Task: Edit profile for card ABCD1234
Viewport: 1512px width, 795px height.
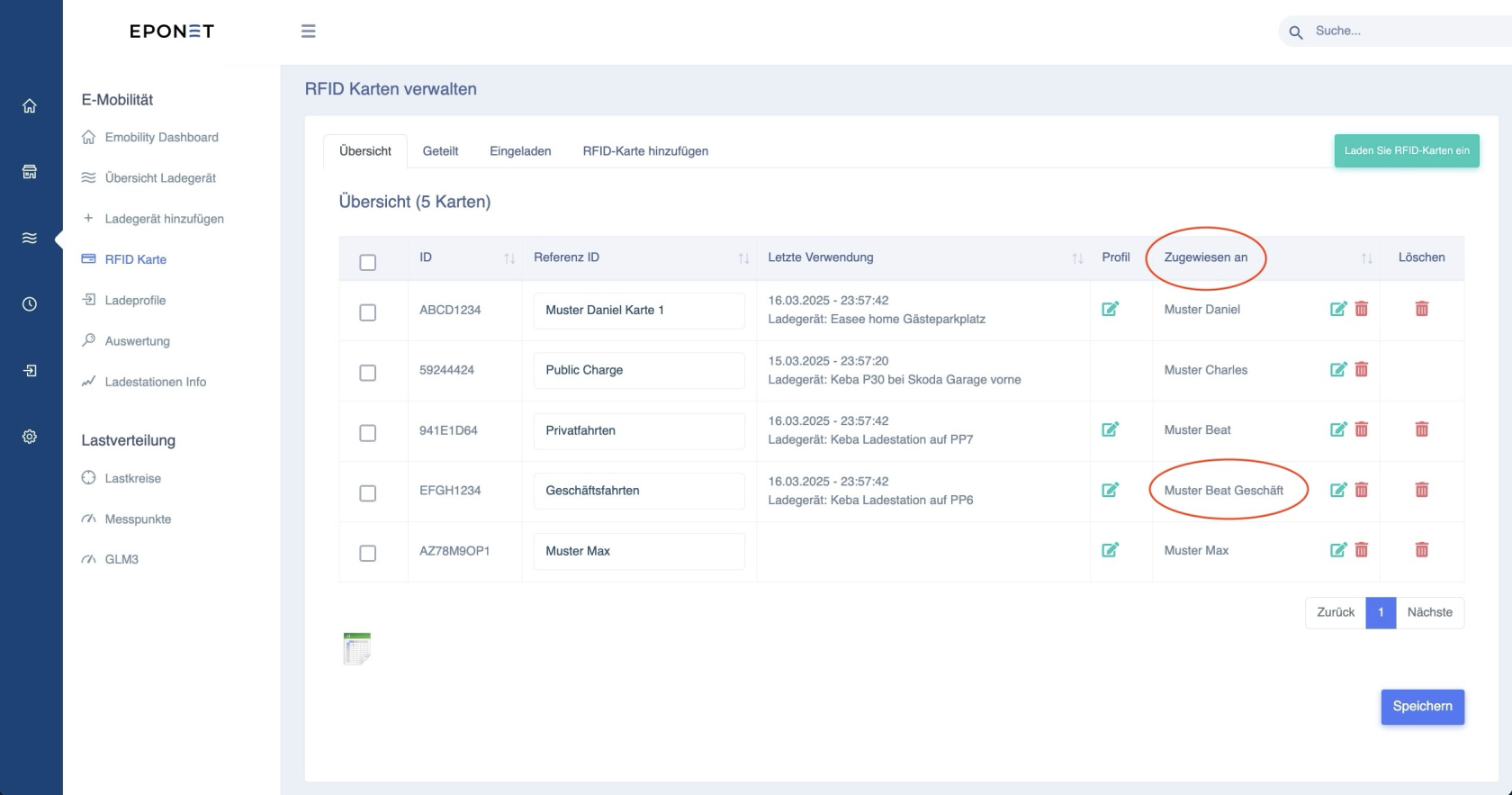Action: (1111, 309)
